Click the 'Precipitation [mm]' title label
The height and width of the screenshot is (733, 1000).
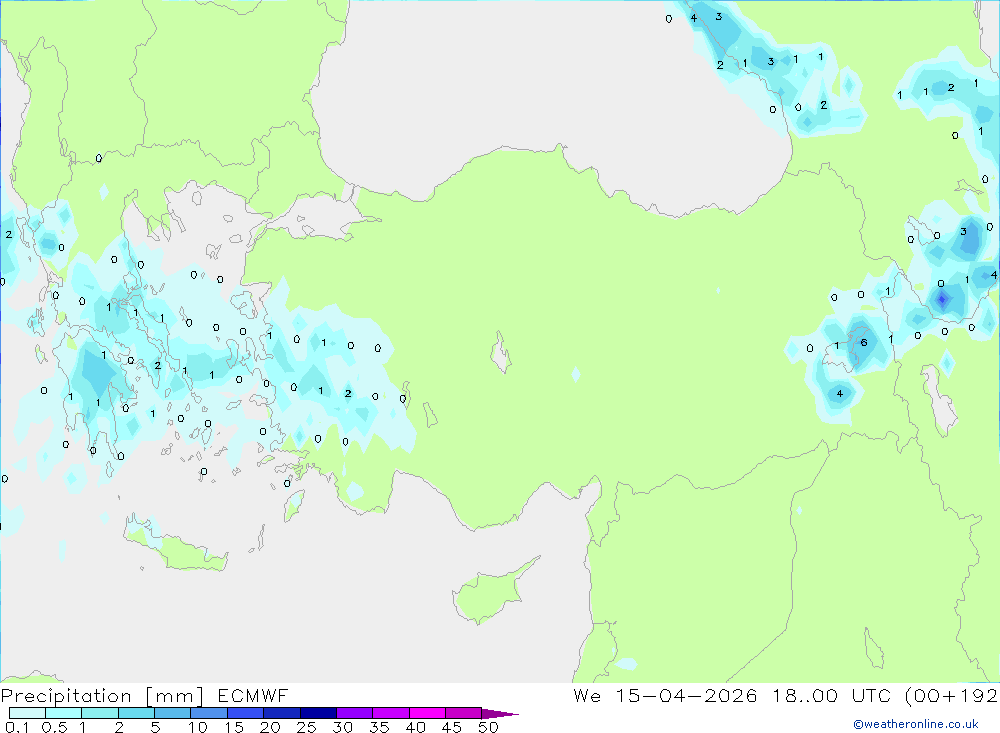tap(103, 696)
